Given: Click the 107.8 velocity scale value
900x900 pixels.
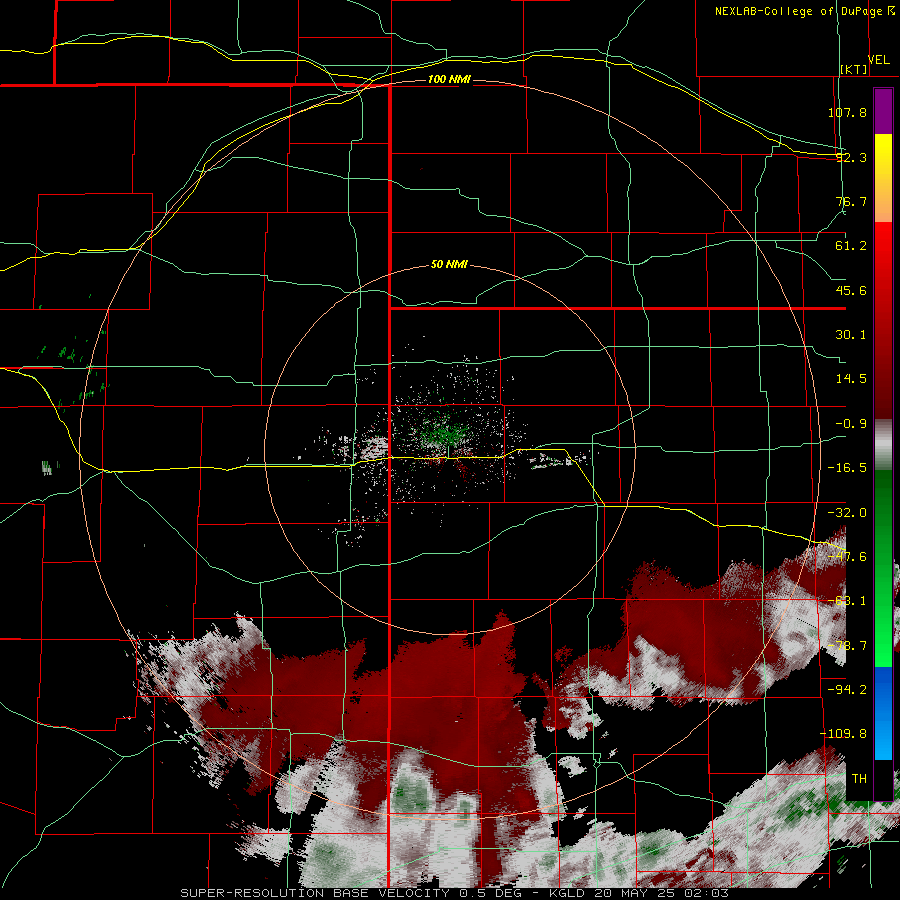Looking at the screenshot, I should click(x=847, y=112).
